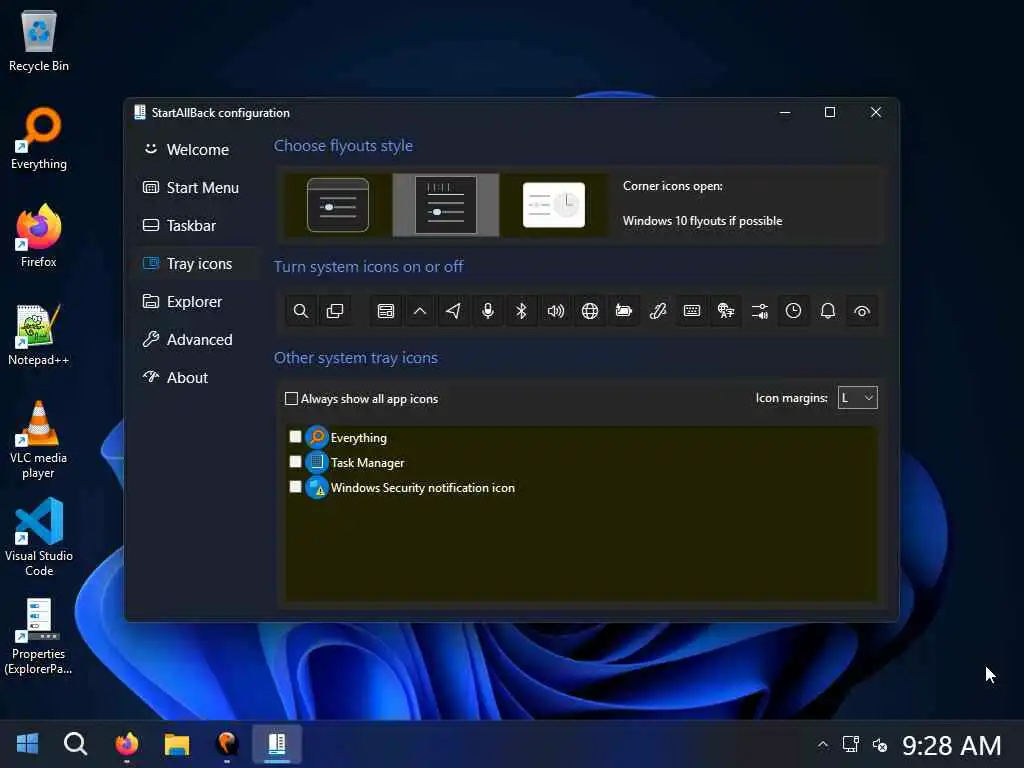Toggle the Location arrow system icon
Screen dimensions: 1024x768
pos(454,311)
